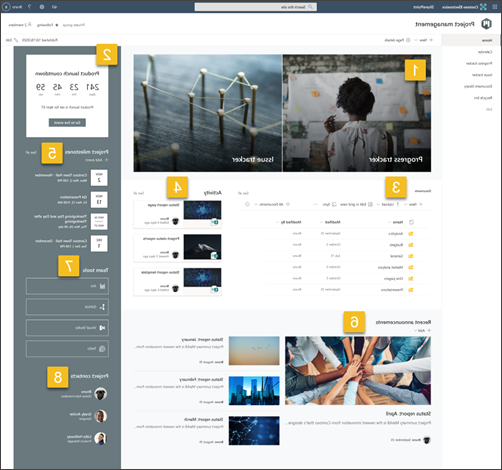The height and width of the screenshot is (470, 502).
Task: Click the Edit in grid view icon
Action: pyautogui.click(x=370, y=204)
